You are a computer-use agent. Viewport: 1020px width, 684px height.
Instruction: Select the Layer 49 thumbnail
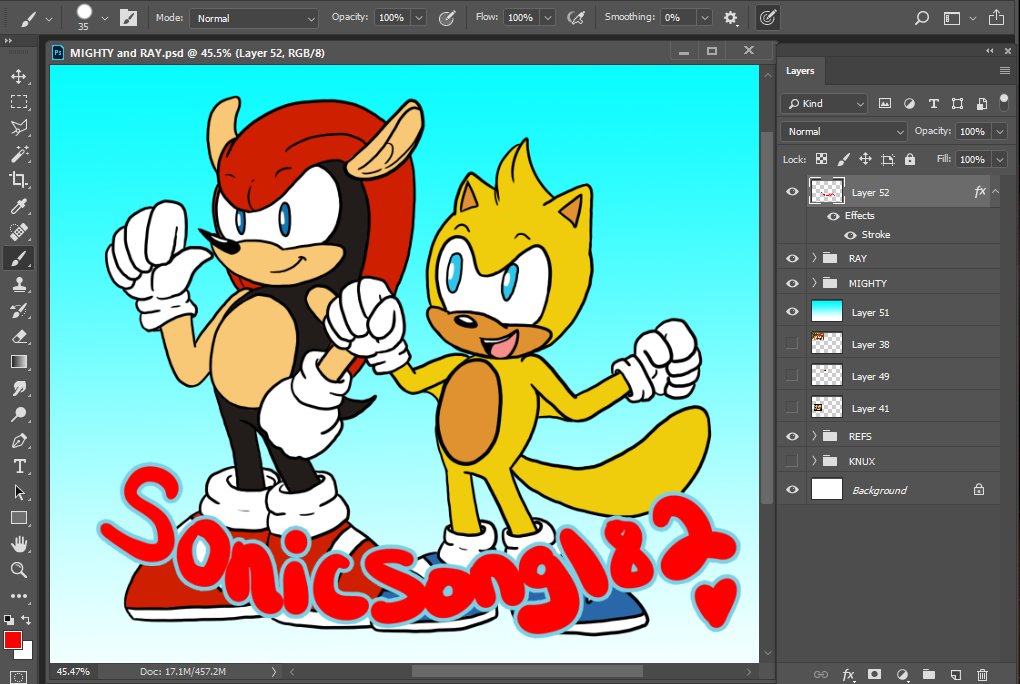point(826,375)
